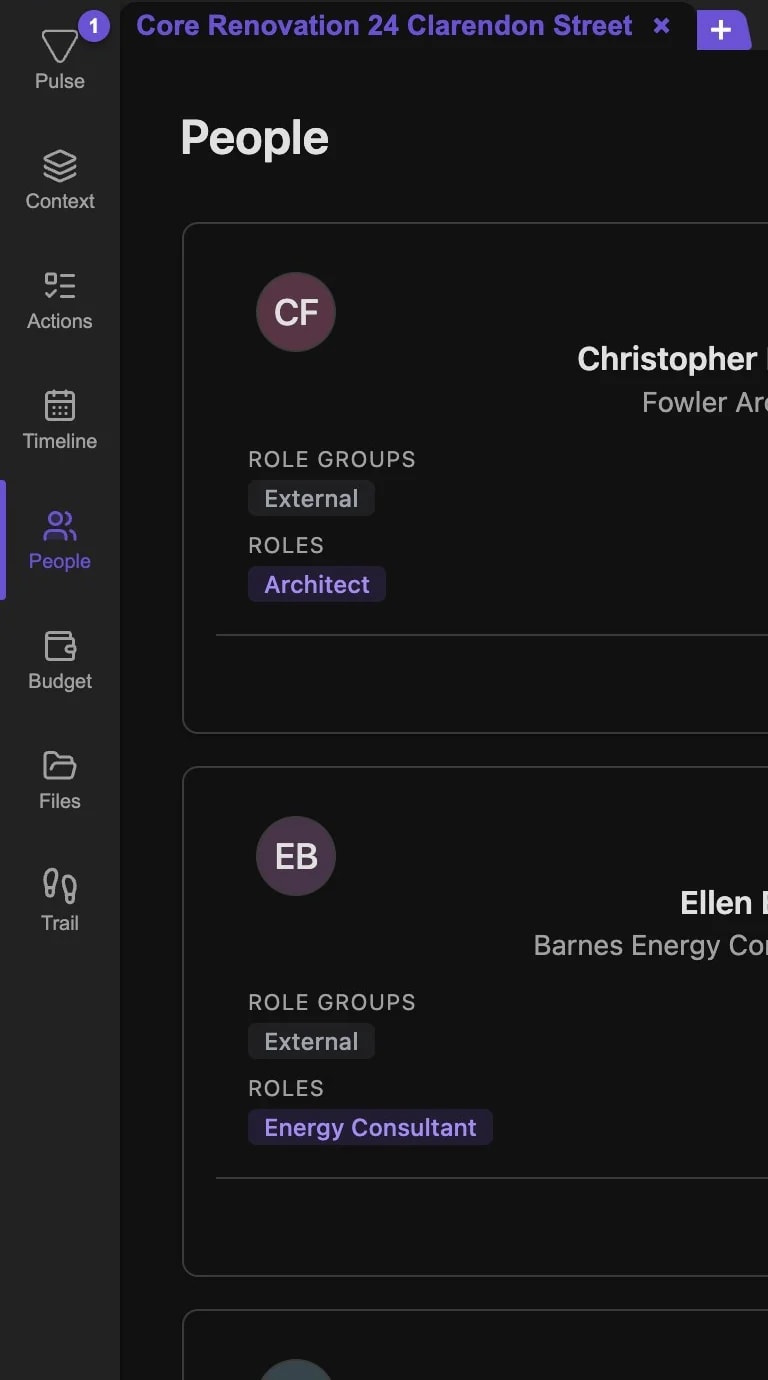This screenshot has width=768, height=1380.
Task: Open the Budget wallet icon
Action: 60,646
